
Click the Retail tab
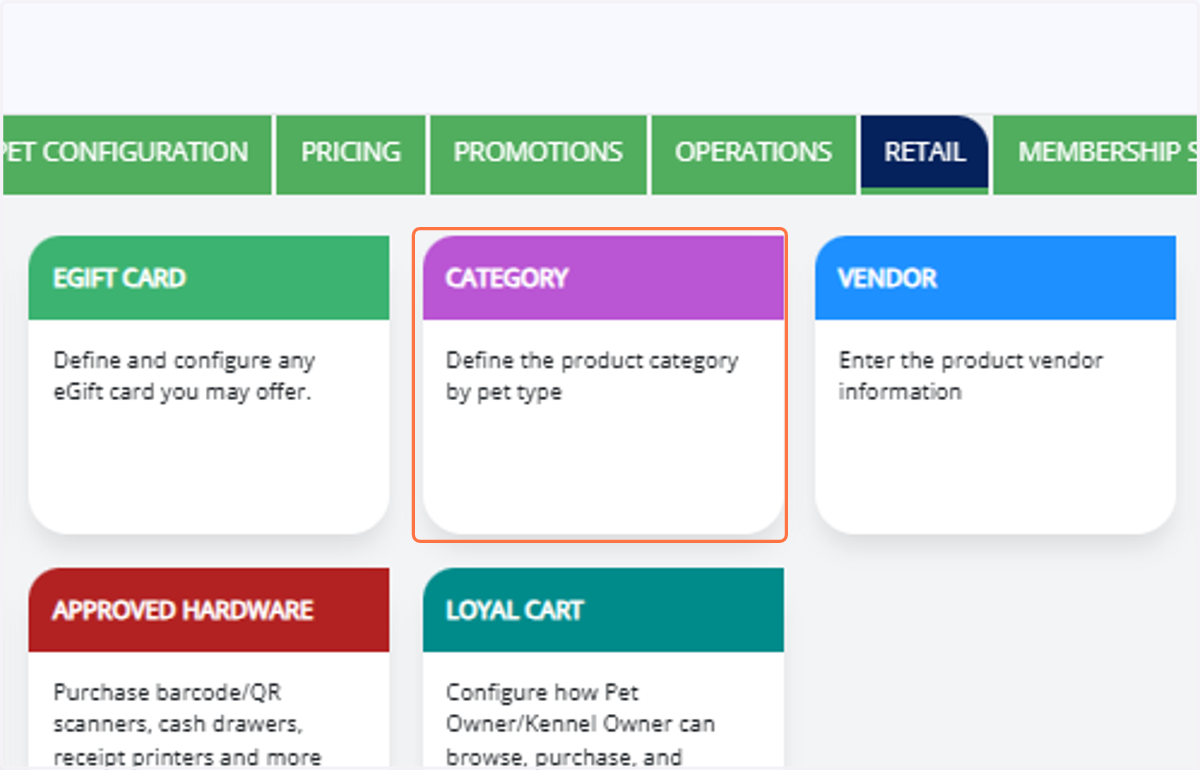pyautogui.click(x=924, y=155)
